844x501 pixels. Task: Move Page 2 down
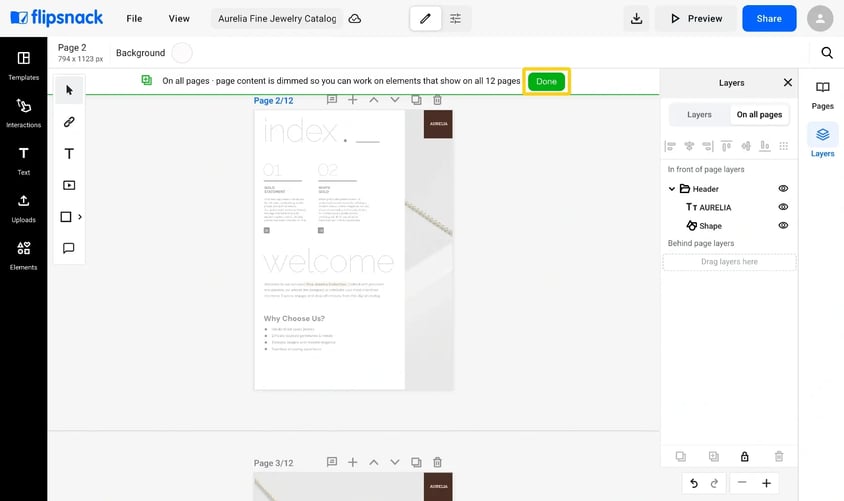click(395, 100)
